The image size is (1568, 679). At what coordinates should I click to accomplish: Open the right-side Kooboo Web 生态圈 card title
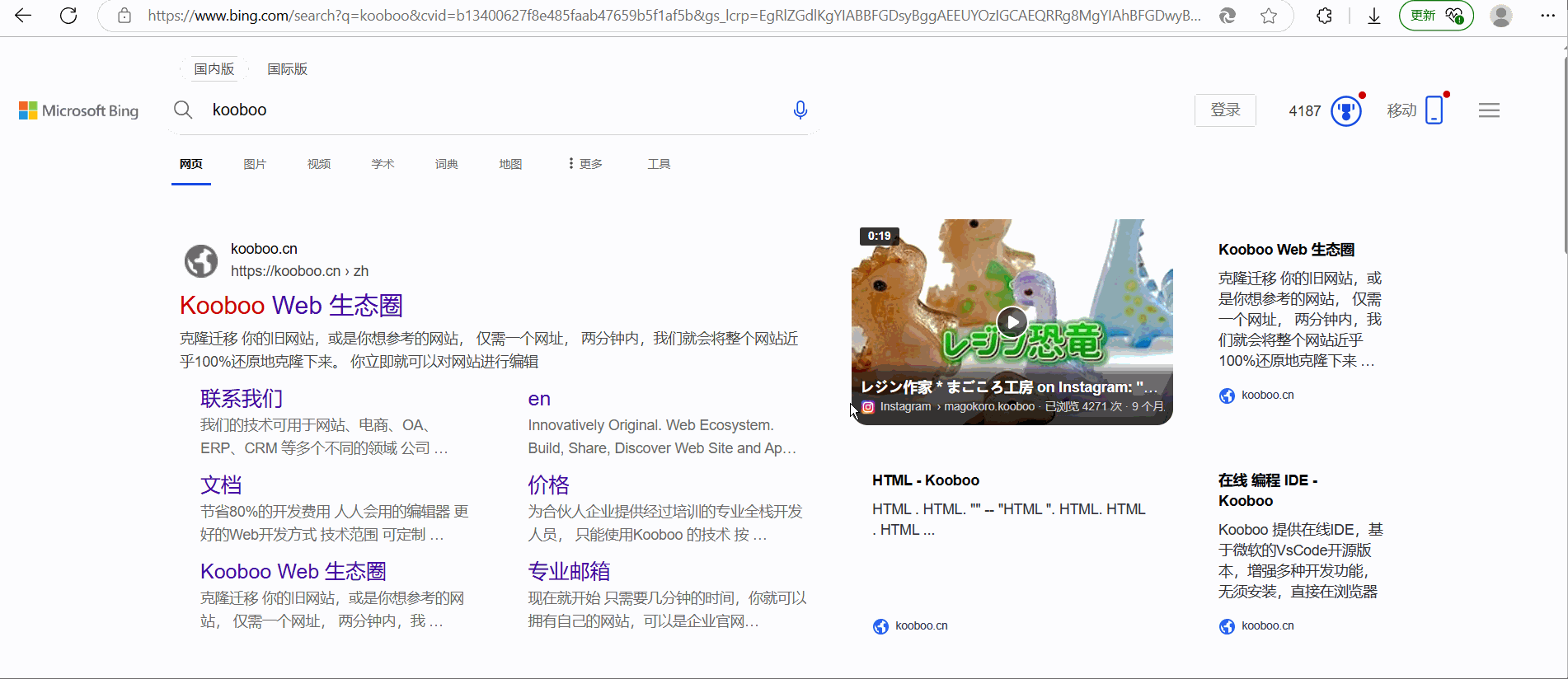click(1286, 250)
